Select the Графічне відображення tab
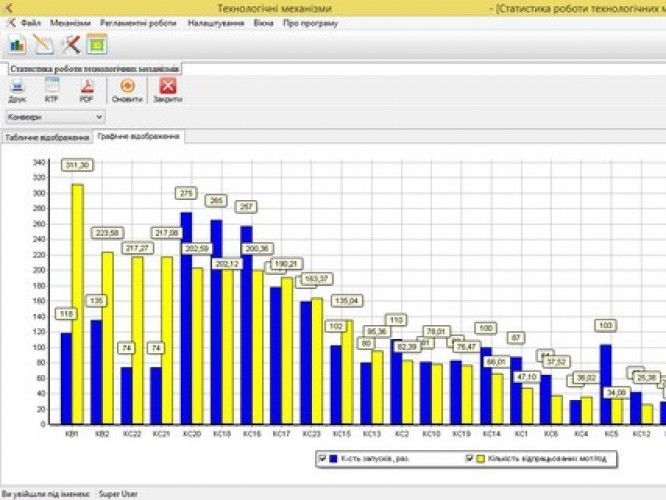The height and width of the screenshot is (500, 666). (138, 136)
